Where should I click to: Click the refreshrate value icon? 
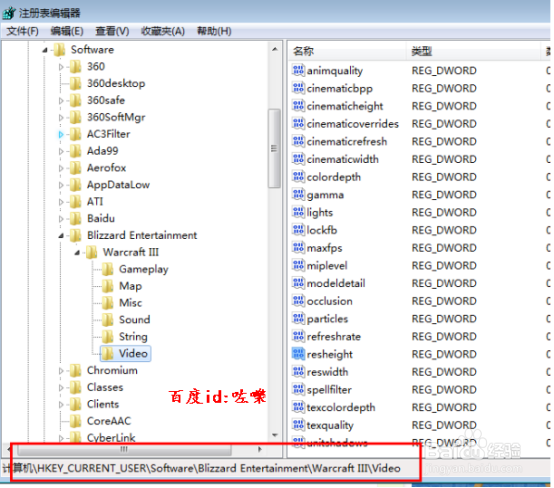(x=298, y=336)
